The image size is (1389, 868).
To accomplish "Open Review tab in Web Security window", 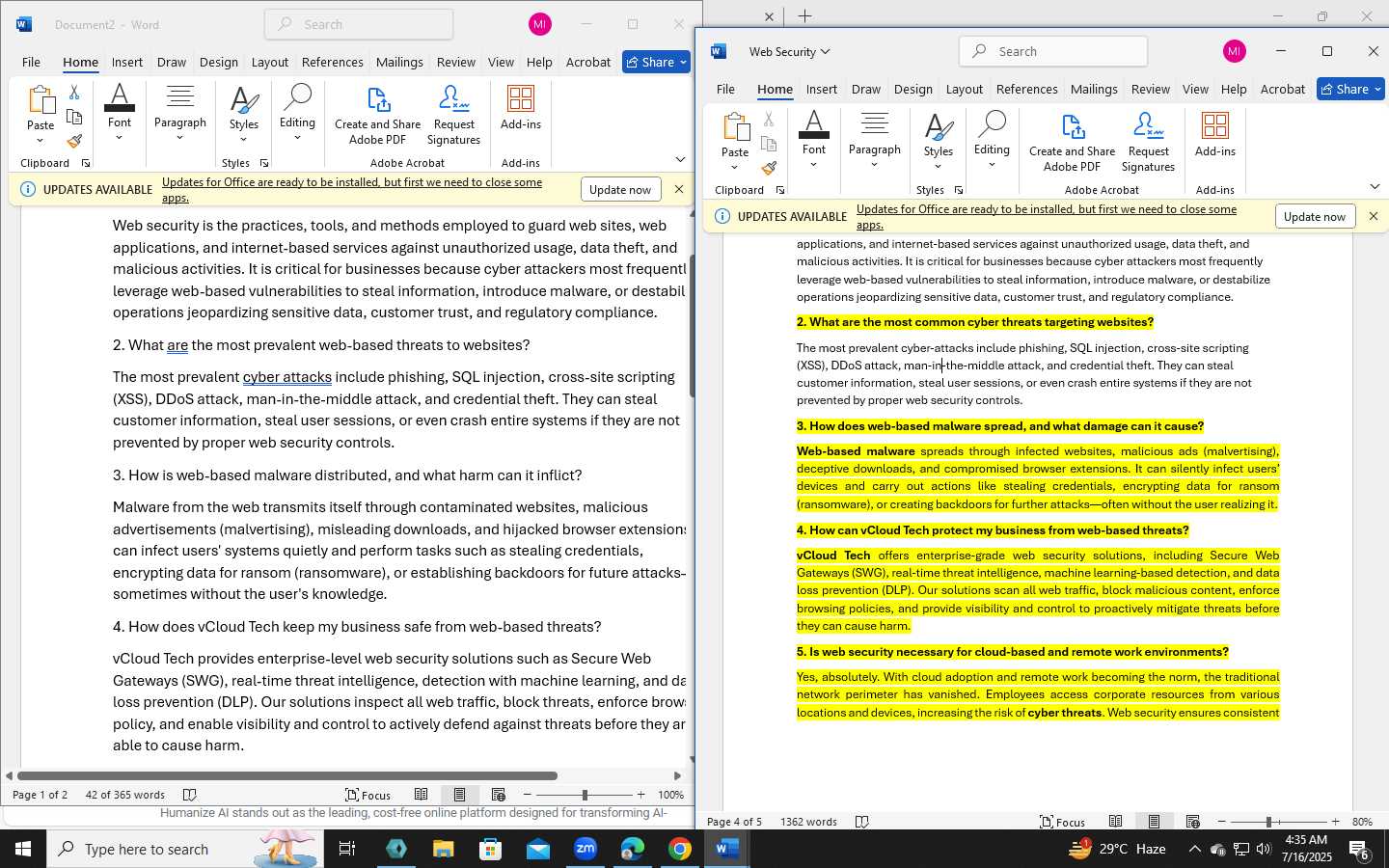I will pos(1150,89).
